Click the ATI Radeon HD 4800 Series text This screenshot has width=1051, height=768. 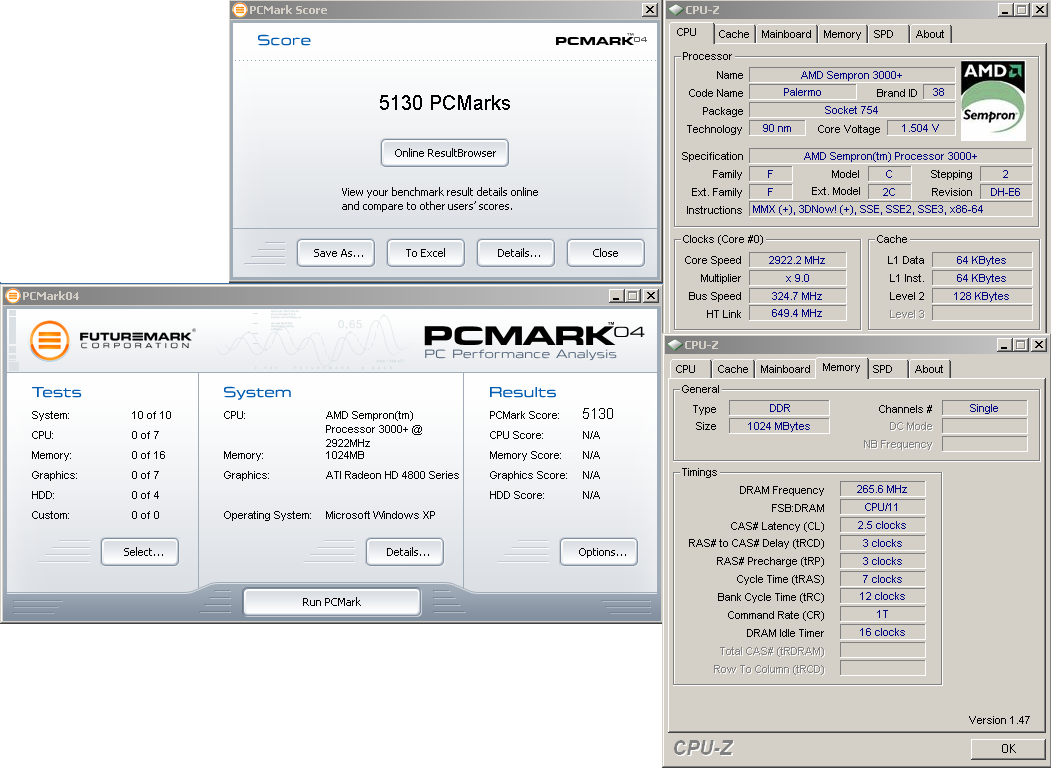[x=392, y=475]
